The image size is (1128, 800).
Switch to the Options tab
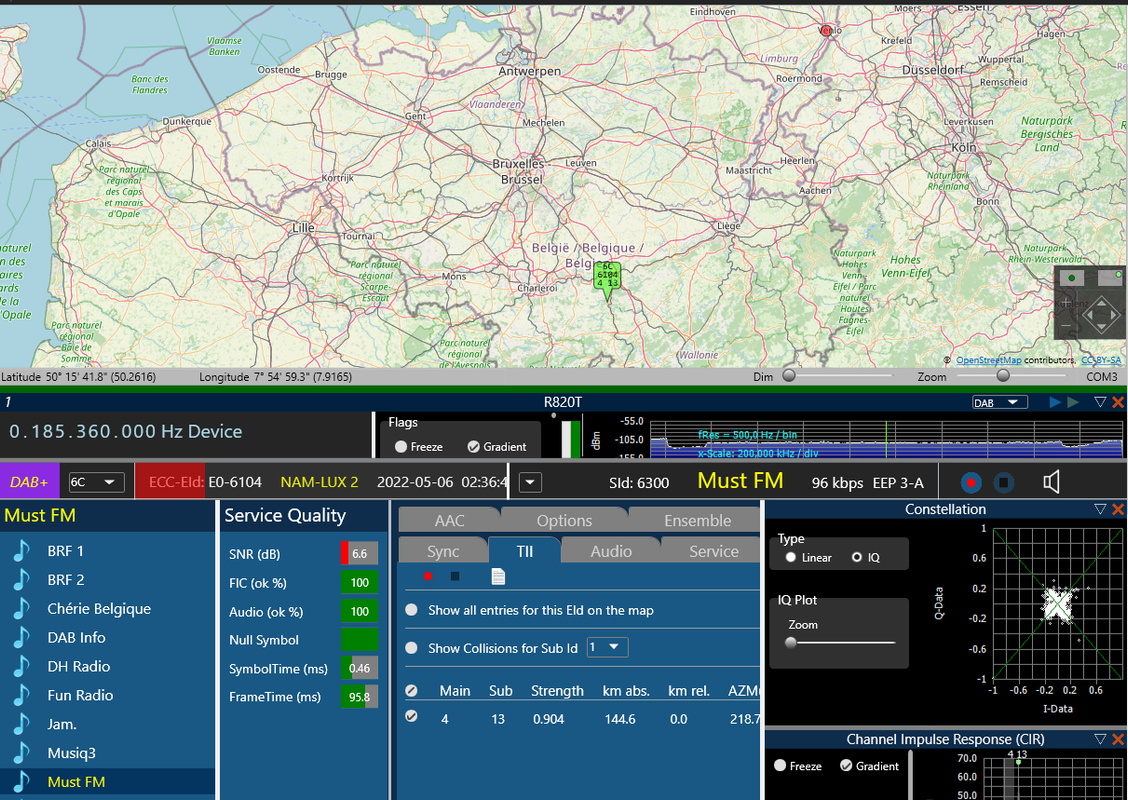pos(564,521)
